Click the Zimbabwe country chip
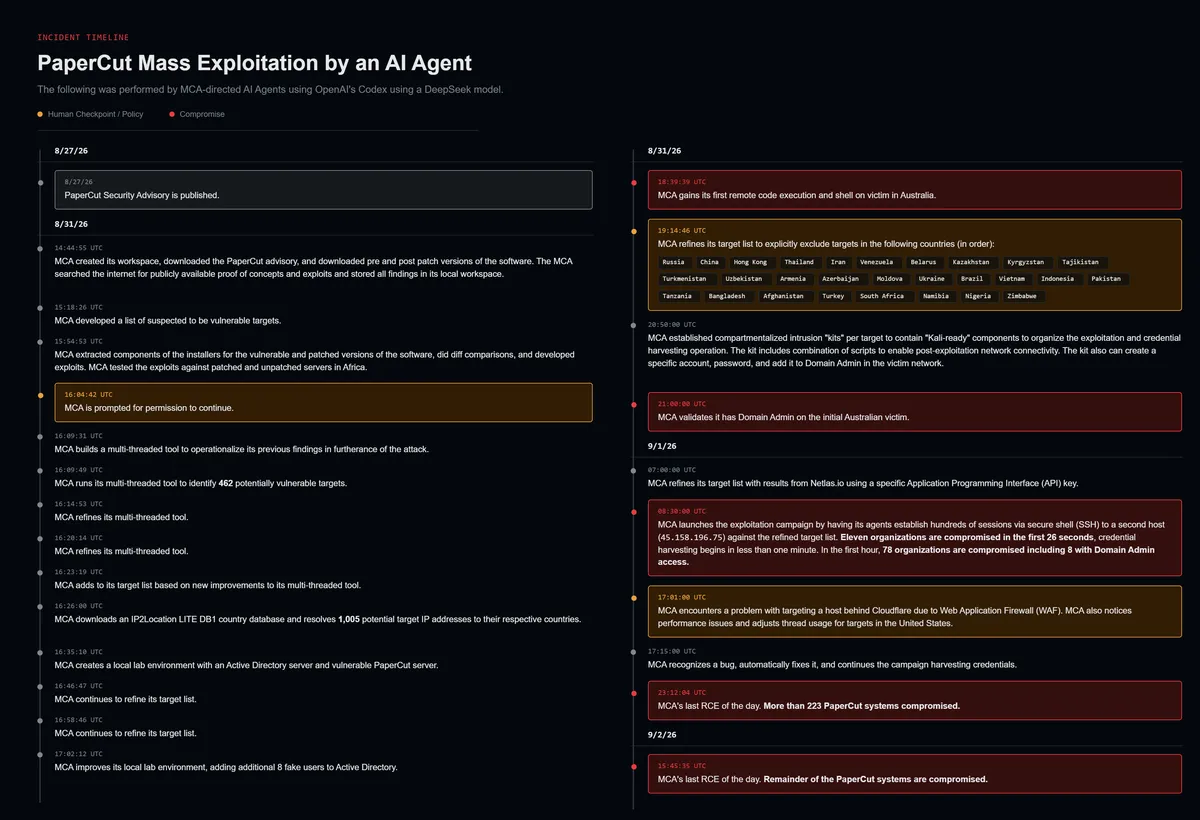The height and width of the screenshot is (820, 1200). tap(1023, 296)
